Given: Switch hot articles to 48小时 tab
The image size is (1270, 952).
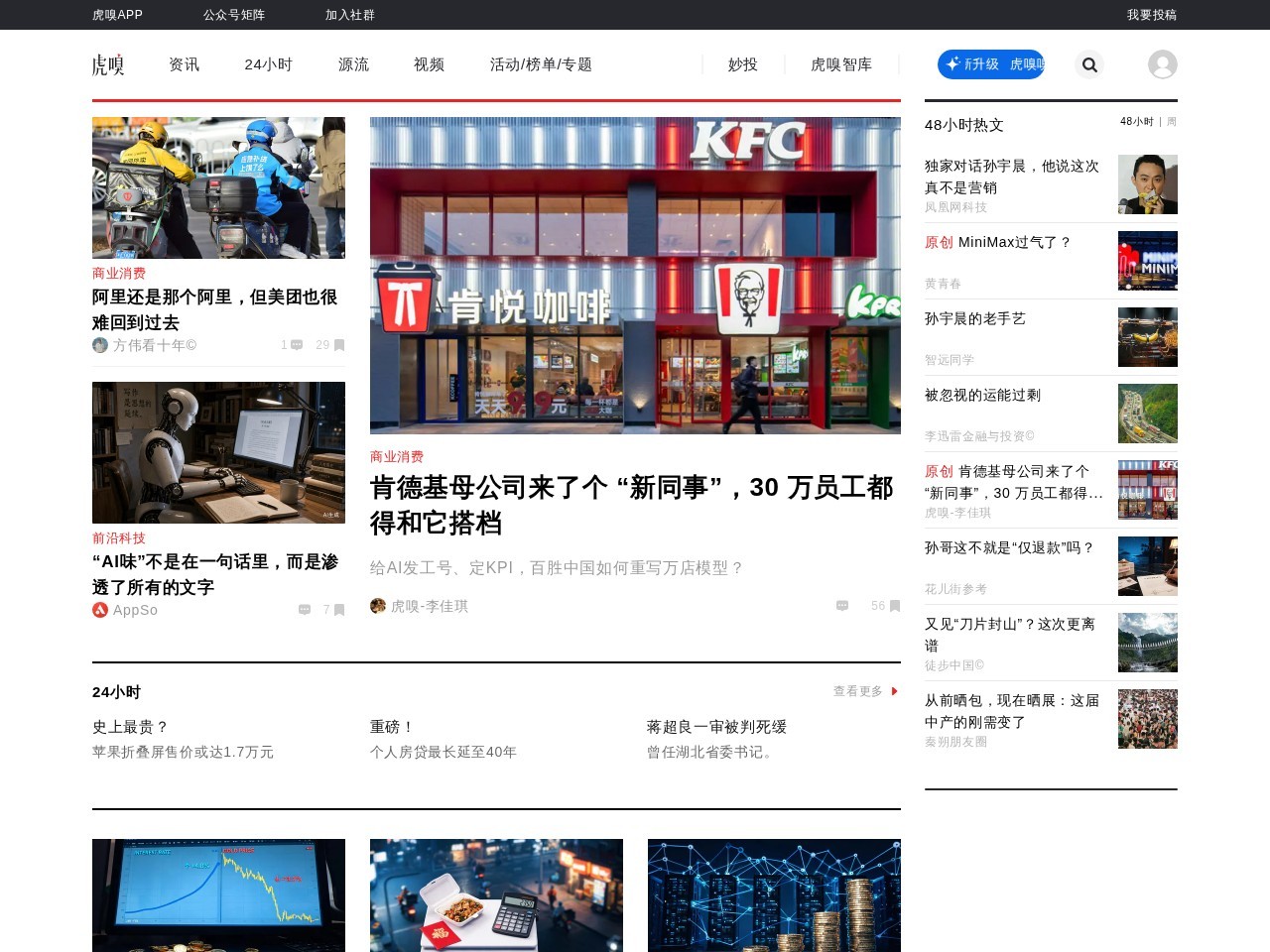Looking at the screenshot, I should point(1137,121).
